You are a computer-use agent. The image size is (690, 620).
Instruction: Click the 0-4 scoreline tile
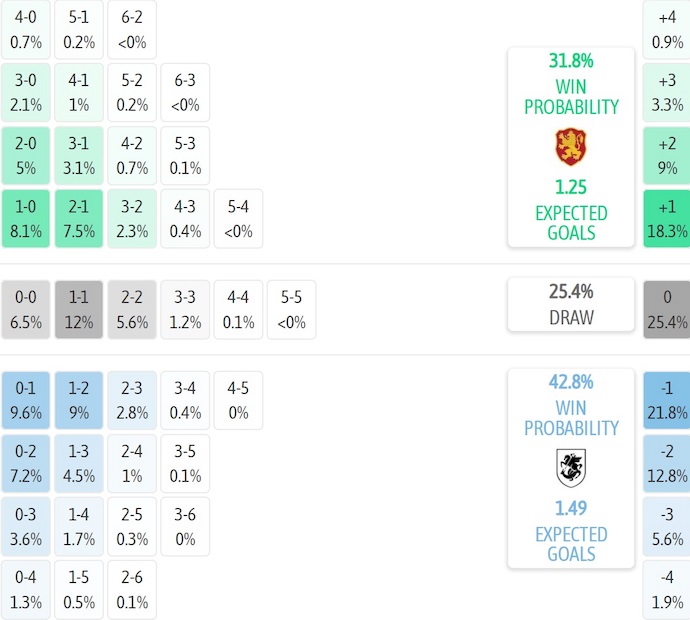tap(26, 590)
